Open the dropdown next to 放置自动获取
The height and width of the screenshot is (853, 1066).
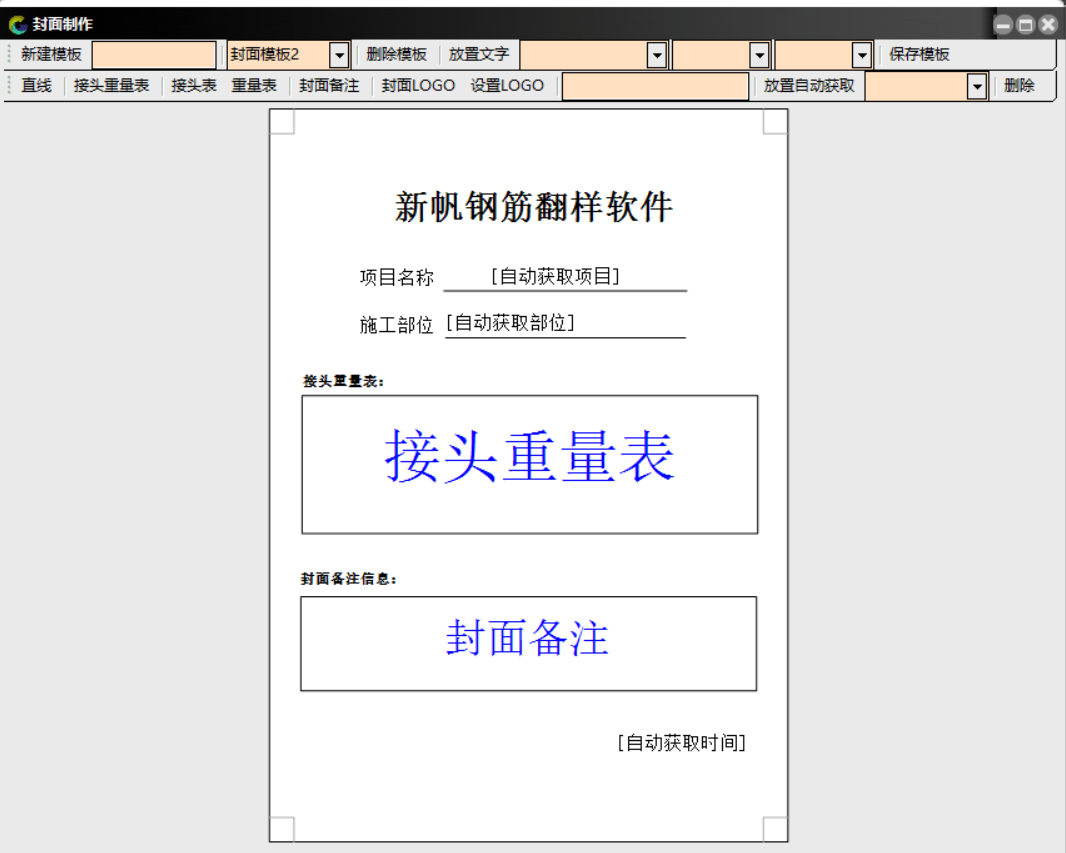tap(977, 86)
